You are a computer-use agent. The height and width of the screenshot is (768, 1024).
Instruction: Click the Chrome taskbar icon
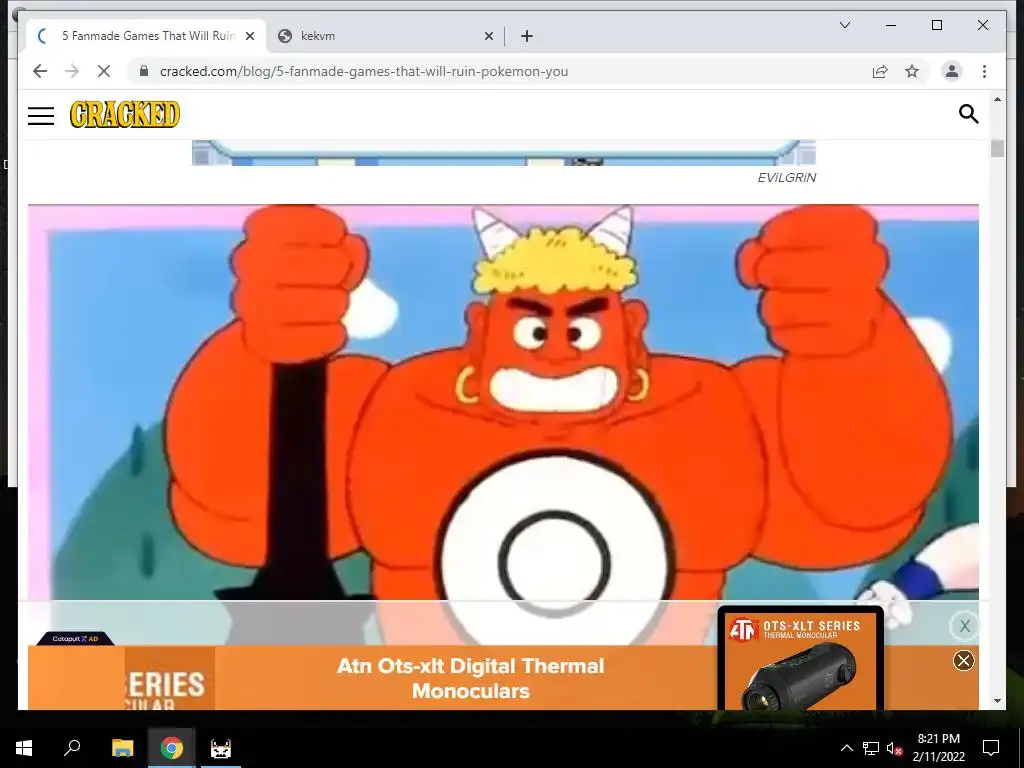pos(172,748)
